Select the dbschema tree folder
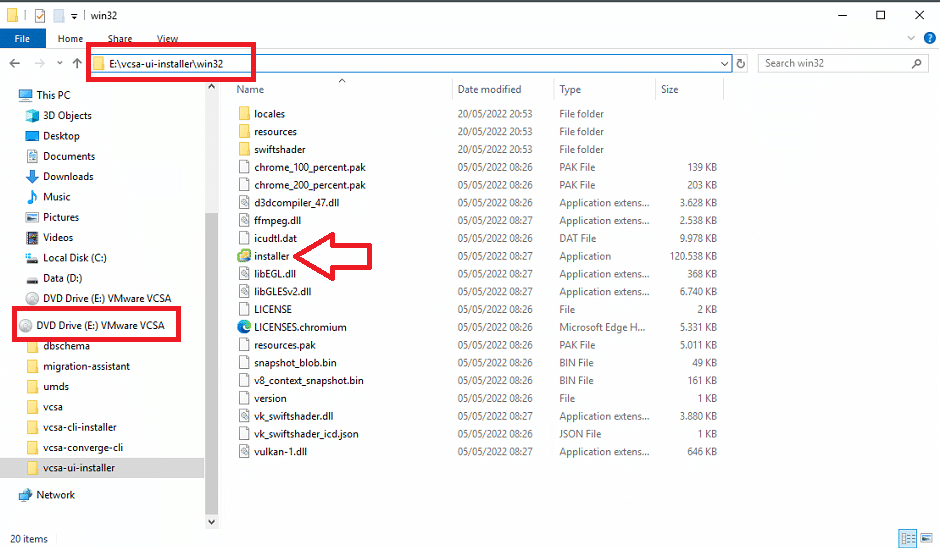This screenshot has width=940, height=548. tap(66, 346)
